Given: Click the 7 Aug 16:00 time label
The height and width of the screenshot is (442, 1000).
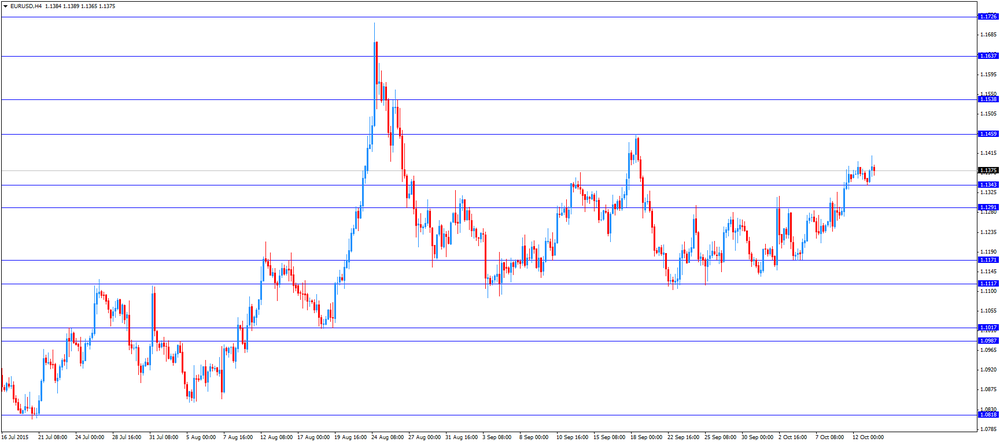Looking at the screenshot, I should pos(238,438).
